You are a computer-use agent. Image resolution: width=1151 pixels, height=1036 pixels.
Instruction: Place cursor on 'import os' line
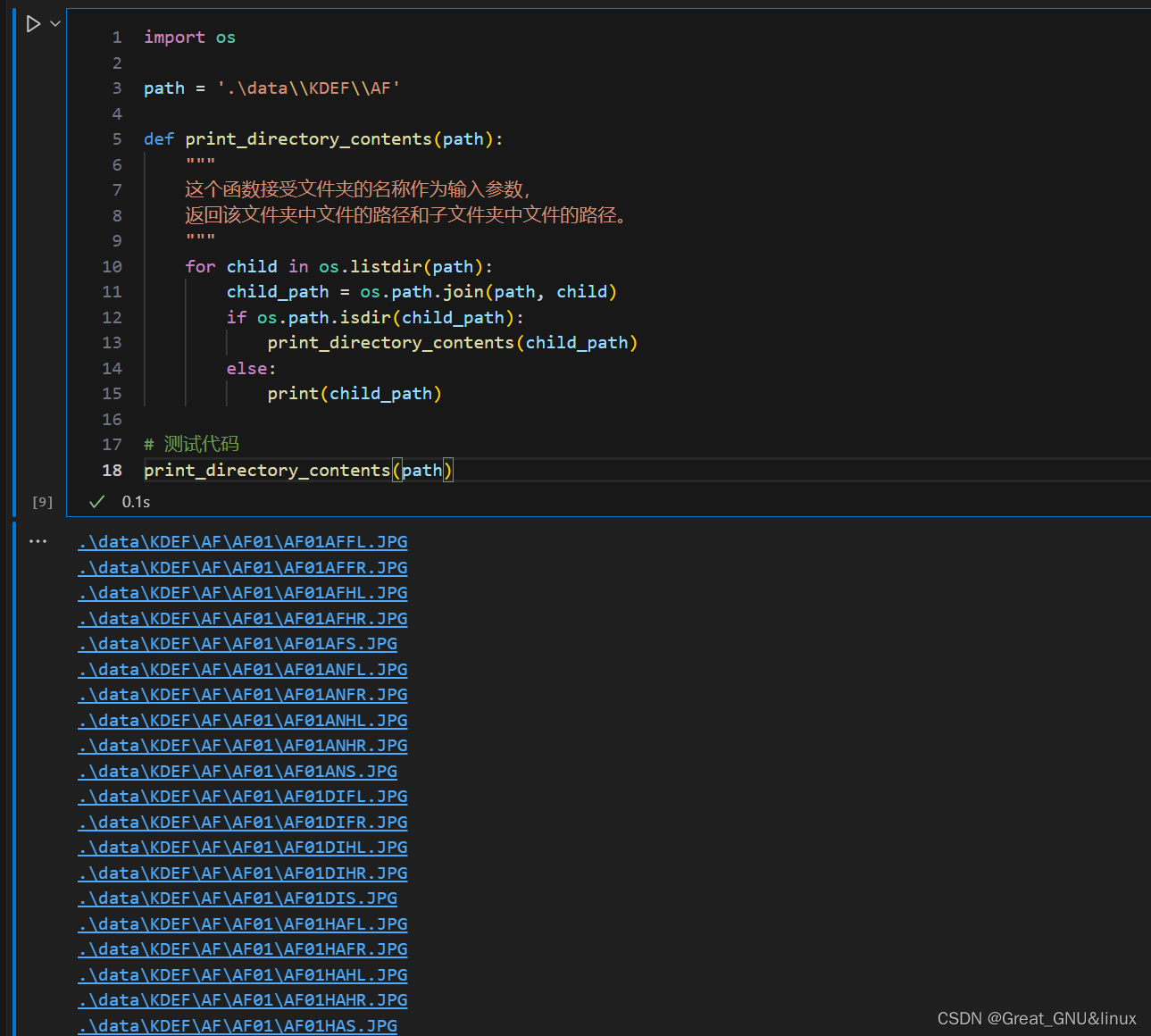click(x=189, y=38)
